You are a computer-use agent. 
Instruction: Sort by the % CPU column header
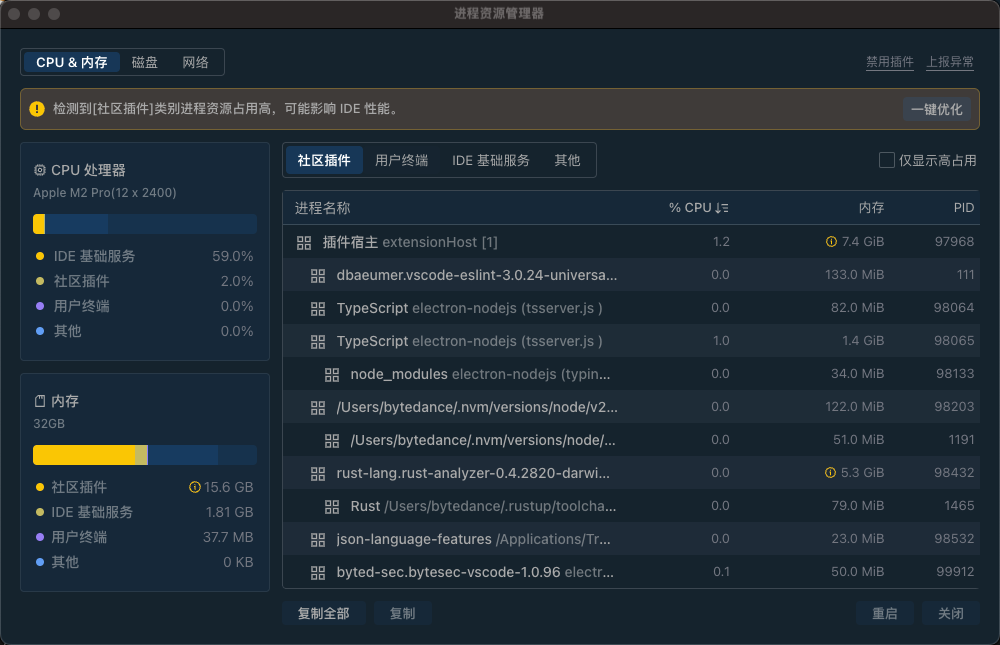[698, 208]
